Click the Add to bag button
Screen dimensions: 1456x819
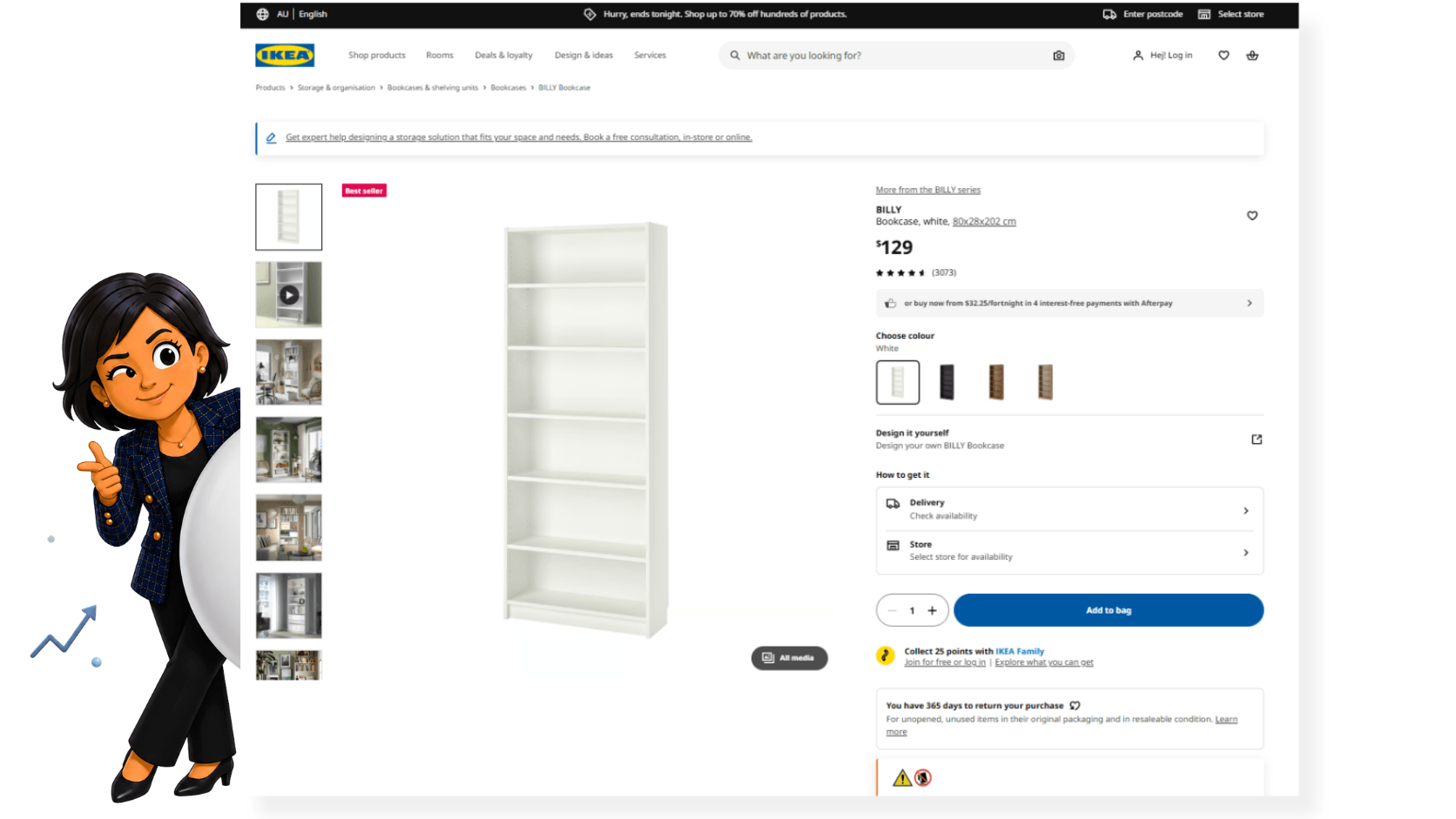(1109, 610)
